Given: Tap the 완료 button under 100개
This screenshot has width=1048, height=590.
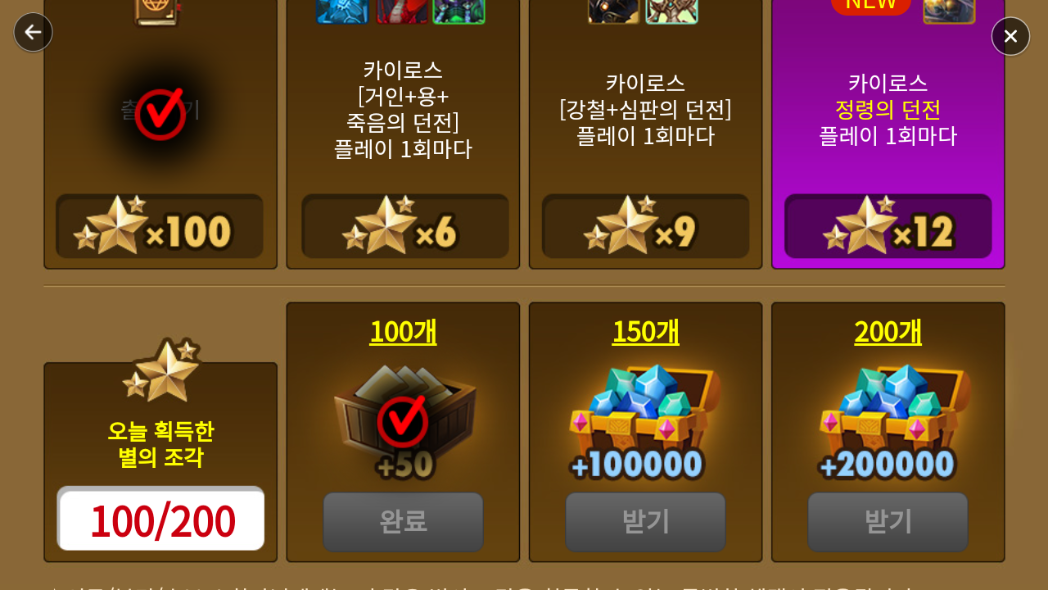Looking at the screenshot, I should [403, 522].
